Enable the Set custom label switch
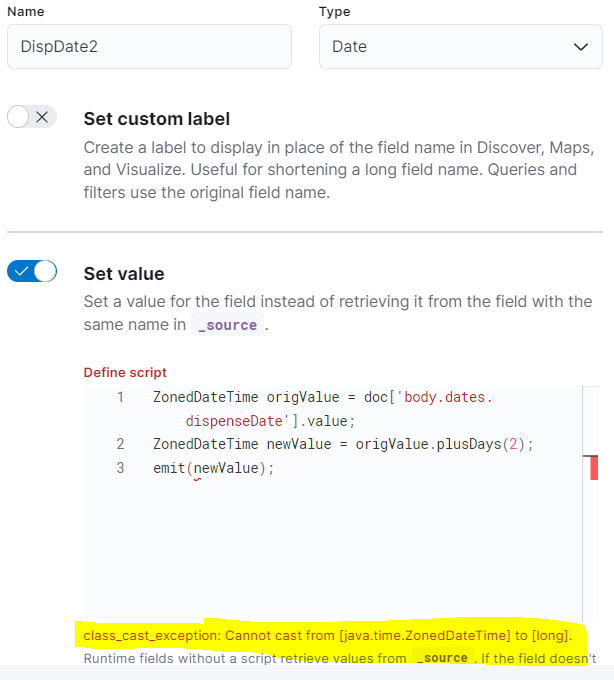The image size is (614, 680). pos(32,117)
